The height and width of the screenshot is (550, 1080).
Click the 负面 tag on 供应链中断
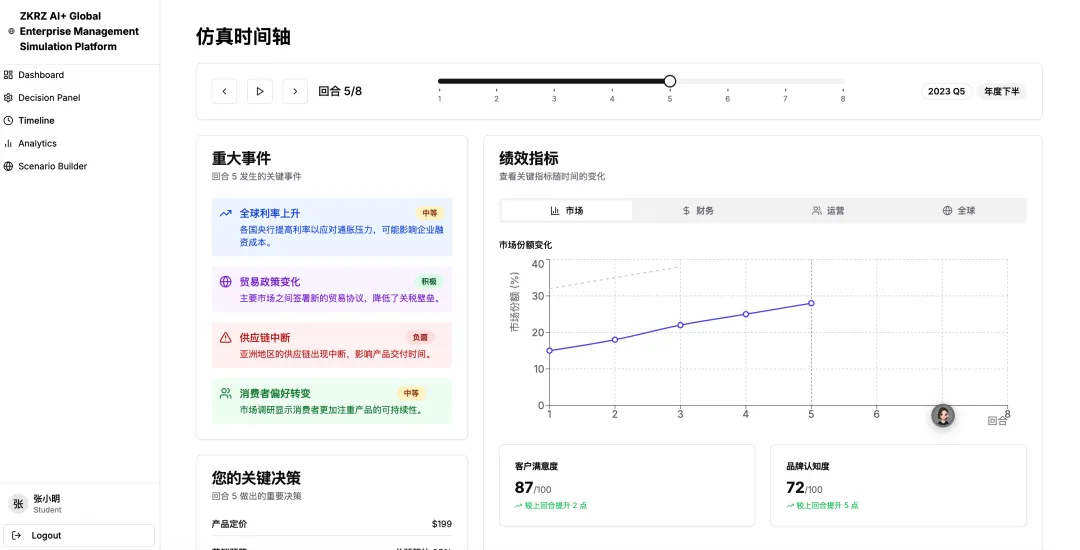coord(420,337)
